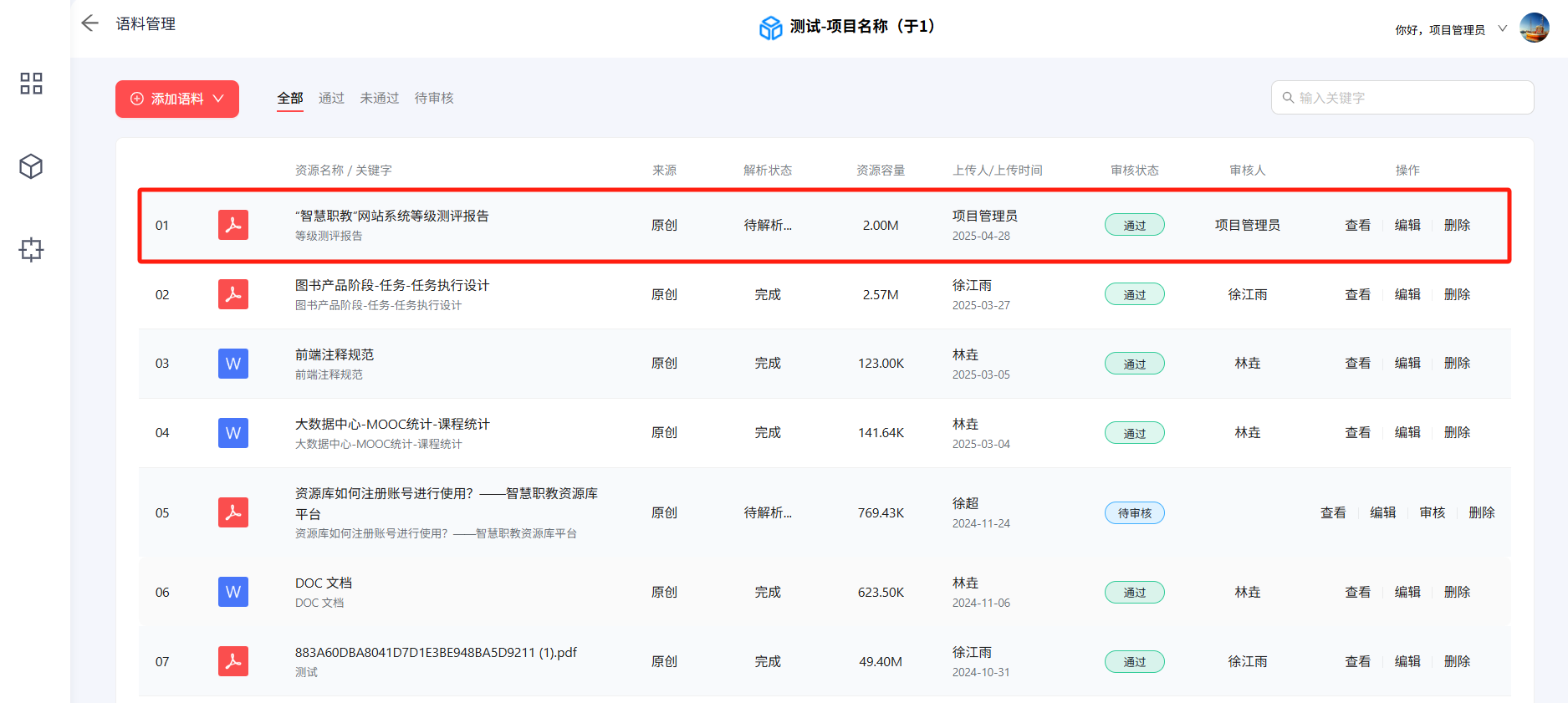Open the cube icon in left sidebar

(31, 166)
